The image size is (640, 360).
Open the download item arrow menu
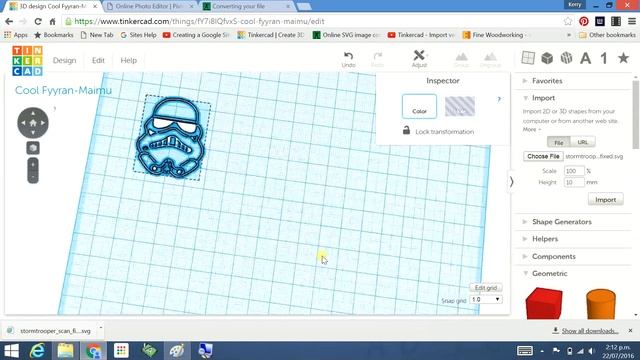101,328
